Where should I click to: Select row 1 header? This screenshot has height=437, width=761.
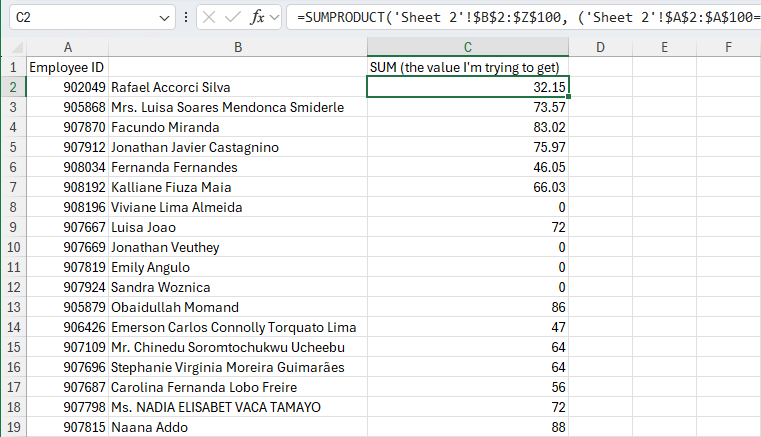(13, 67)
